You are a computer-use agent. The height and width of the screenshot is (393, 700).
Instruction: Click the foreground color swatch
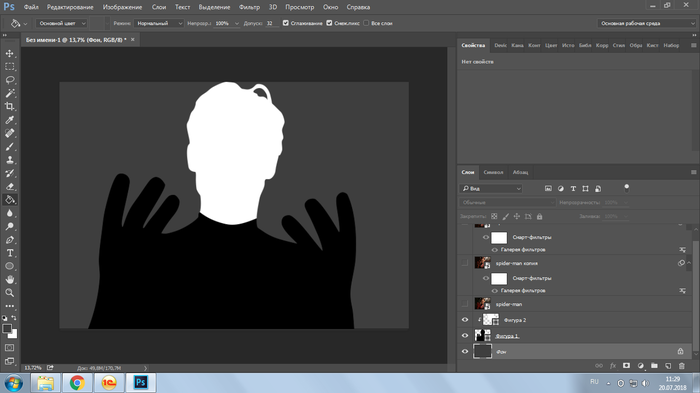click(7, 329)
